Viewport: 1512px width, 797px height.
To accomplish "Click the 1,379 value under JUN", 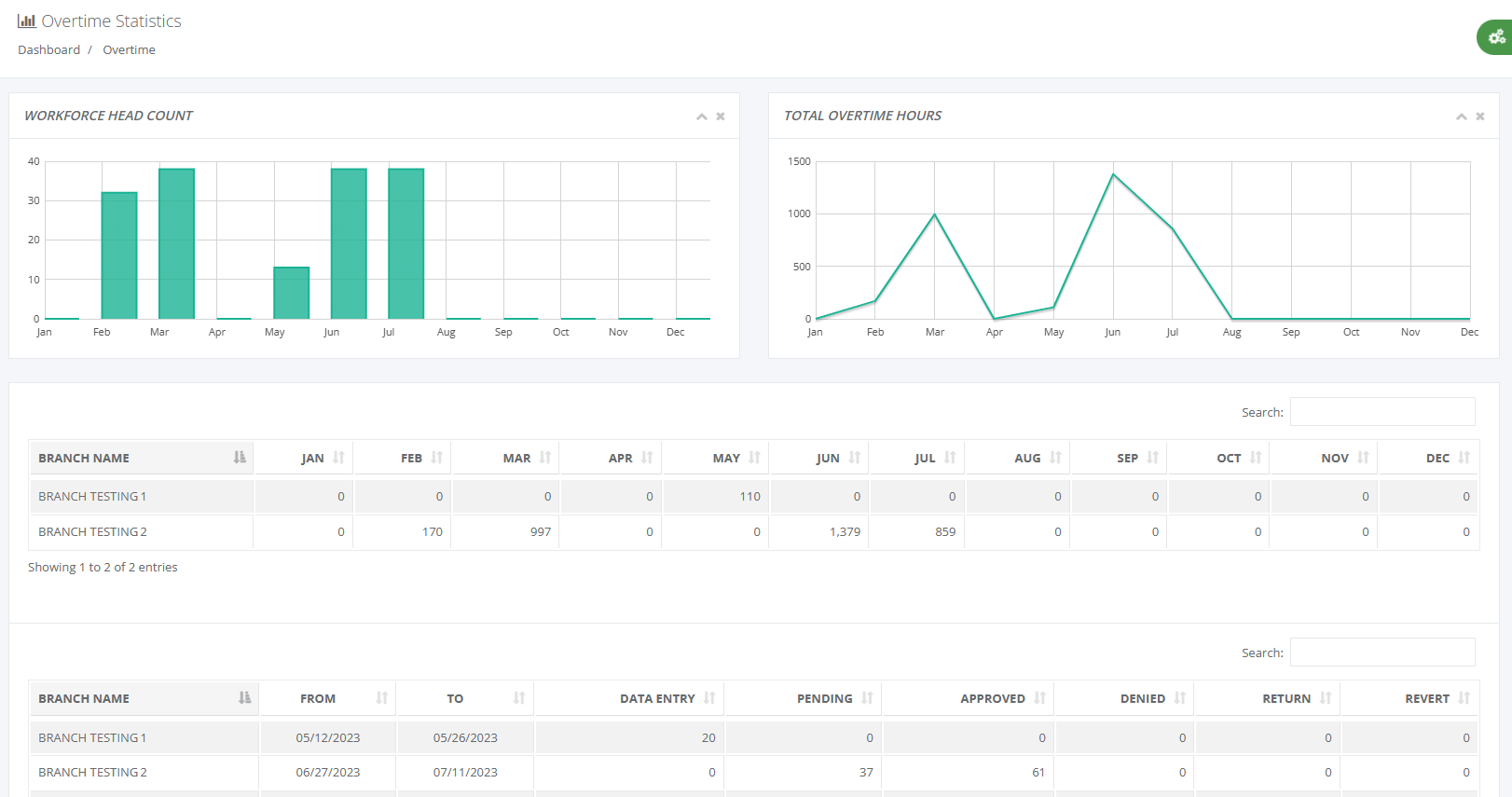I will pyautogui.click(x=845, y=532).
